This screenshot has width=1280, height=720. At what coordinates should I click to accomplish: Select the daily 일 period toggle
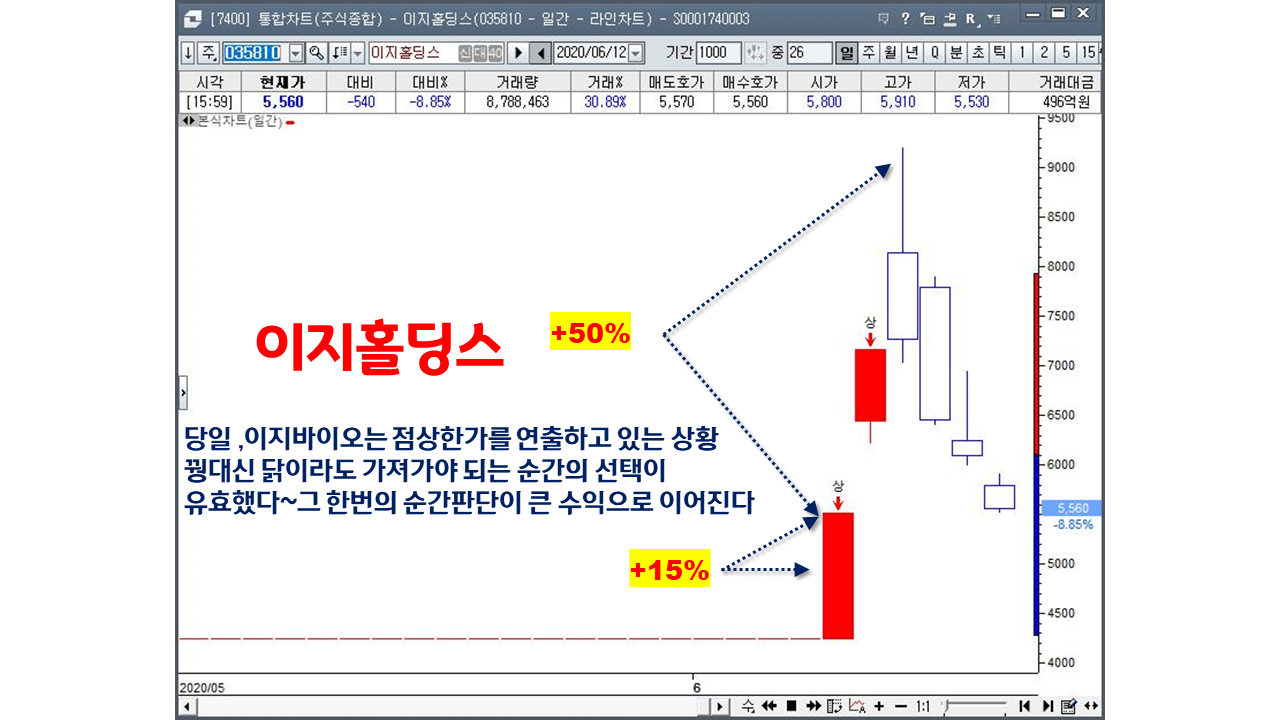click(x=847, y=53)
